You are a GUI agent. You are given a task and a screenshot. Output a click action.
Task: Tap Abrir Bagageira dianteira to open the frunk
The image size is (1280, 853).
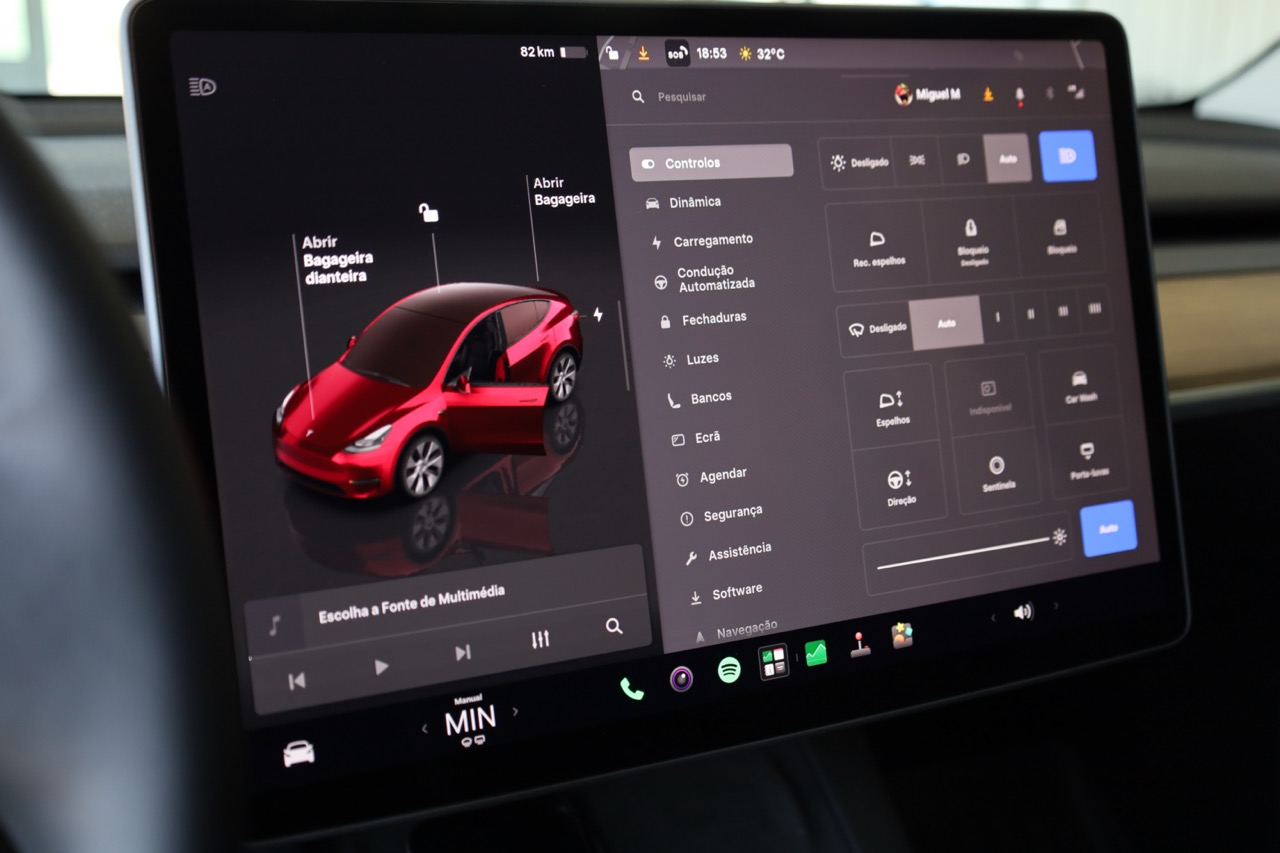(x=337, y=259)
